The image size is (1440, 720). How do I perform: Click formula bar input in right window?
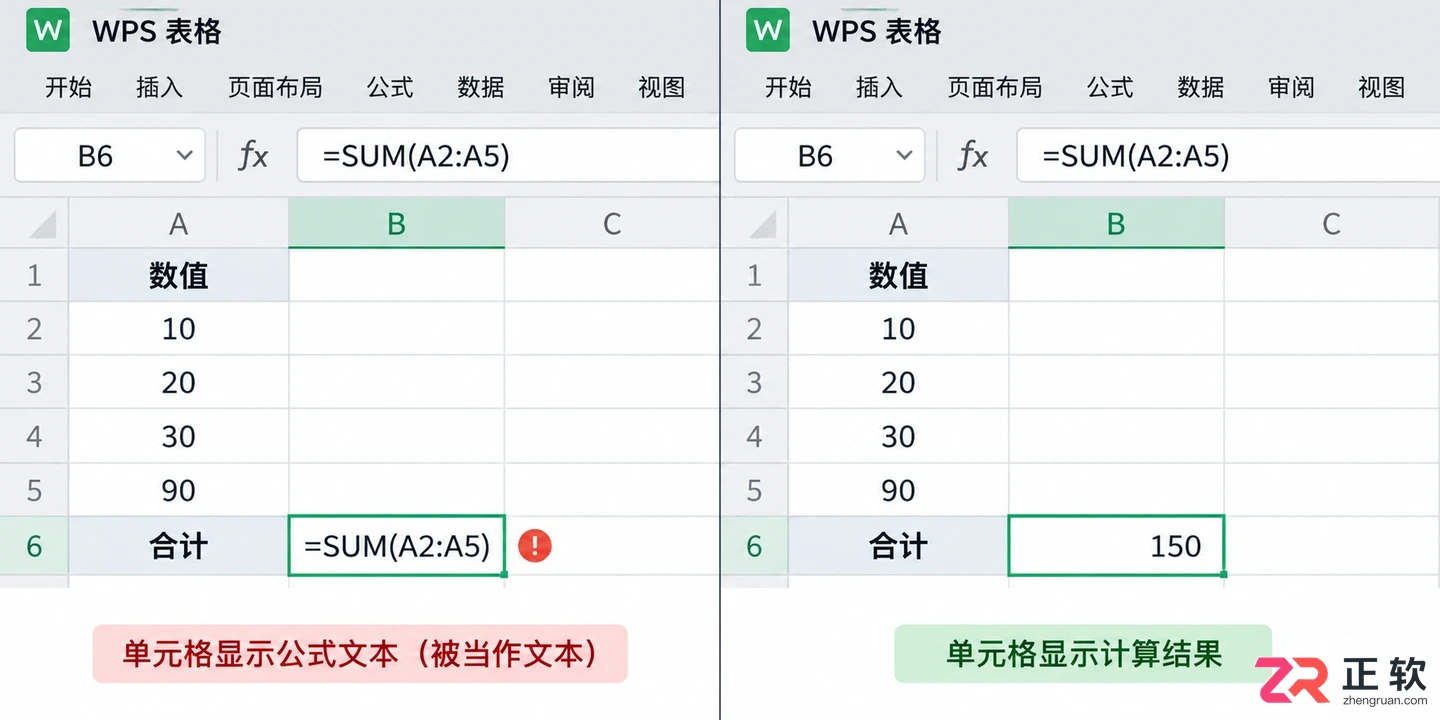1228,156
